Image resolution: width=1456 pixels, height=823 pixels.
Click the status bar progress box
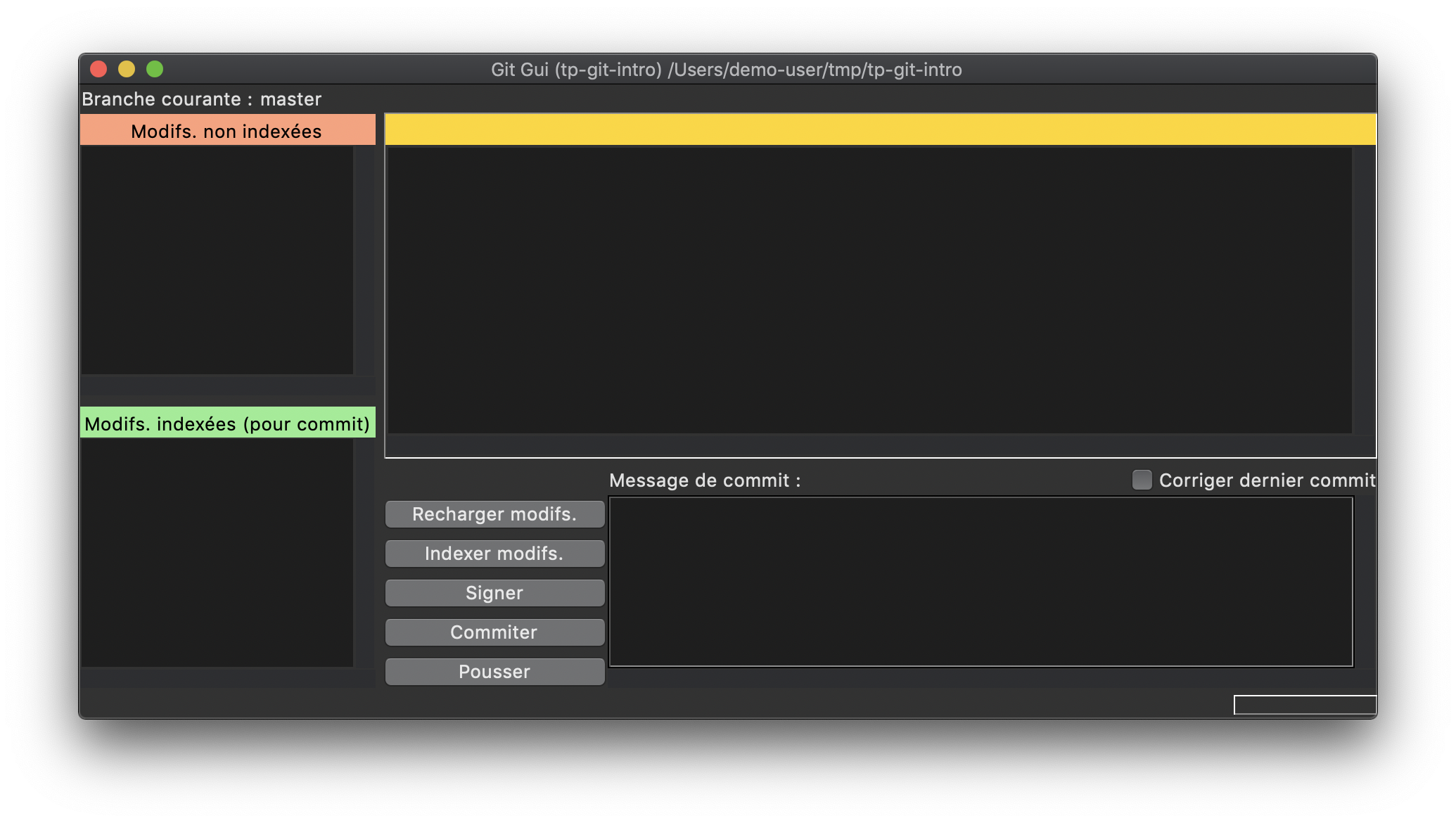[x=1304, y=705]
